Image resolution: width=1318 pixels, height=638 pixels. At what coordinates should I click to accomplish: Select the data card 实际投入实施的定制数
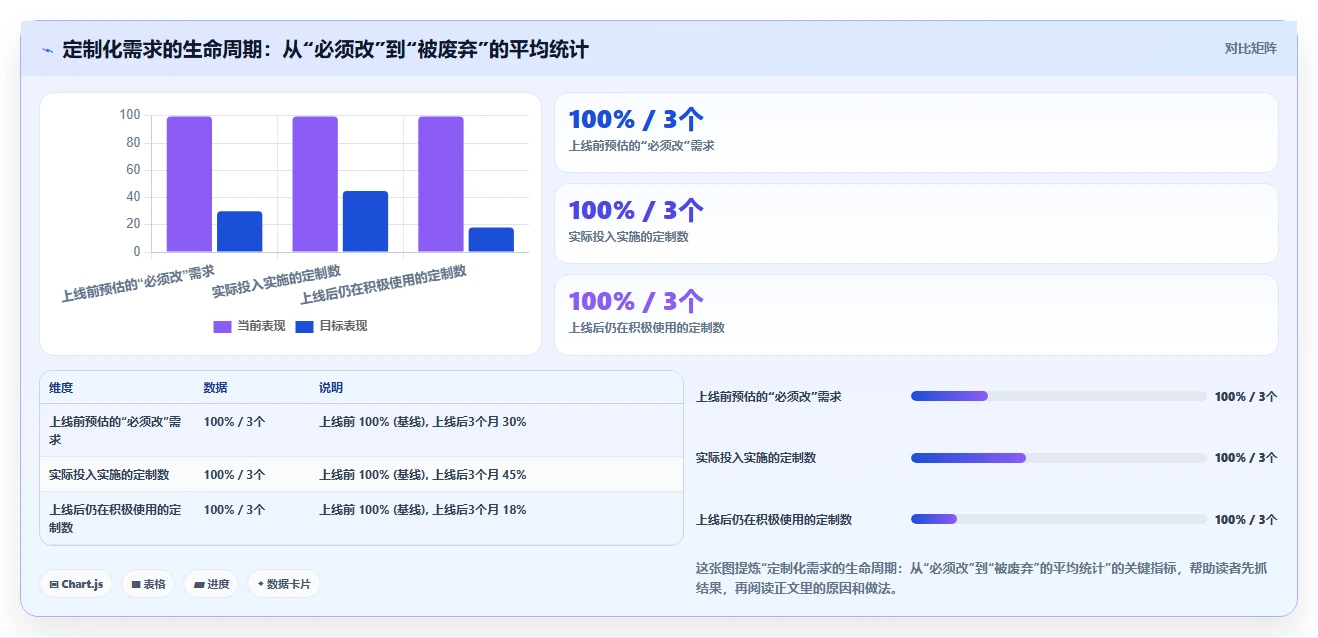coord(916,224)
